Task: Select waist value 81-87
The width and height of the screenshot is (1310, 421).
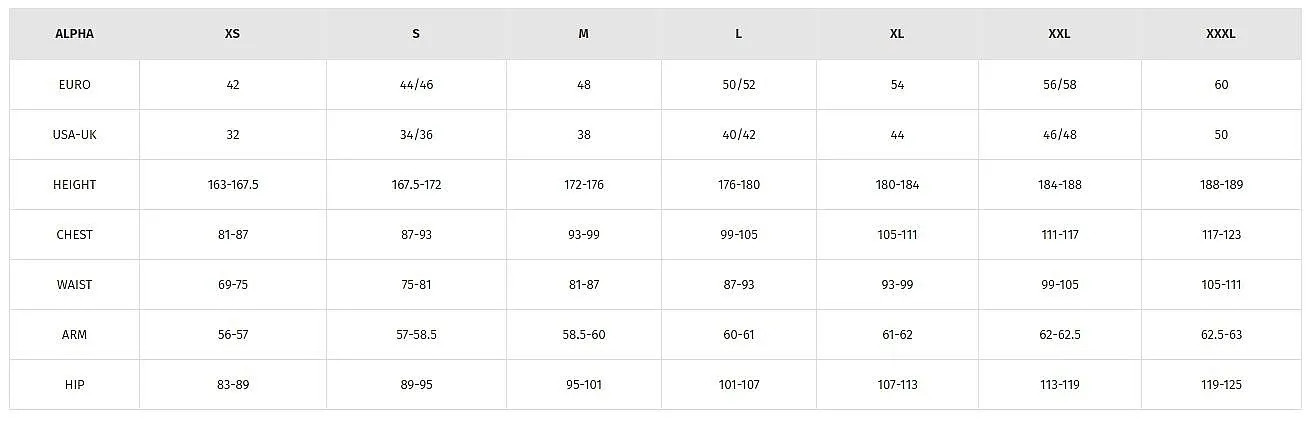Action: coord(584,285)
